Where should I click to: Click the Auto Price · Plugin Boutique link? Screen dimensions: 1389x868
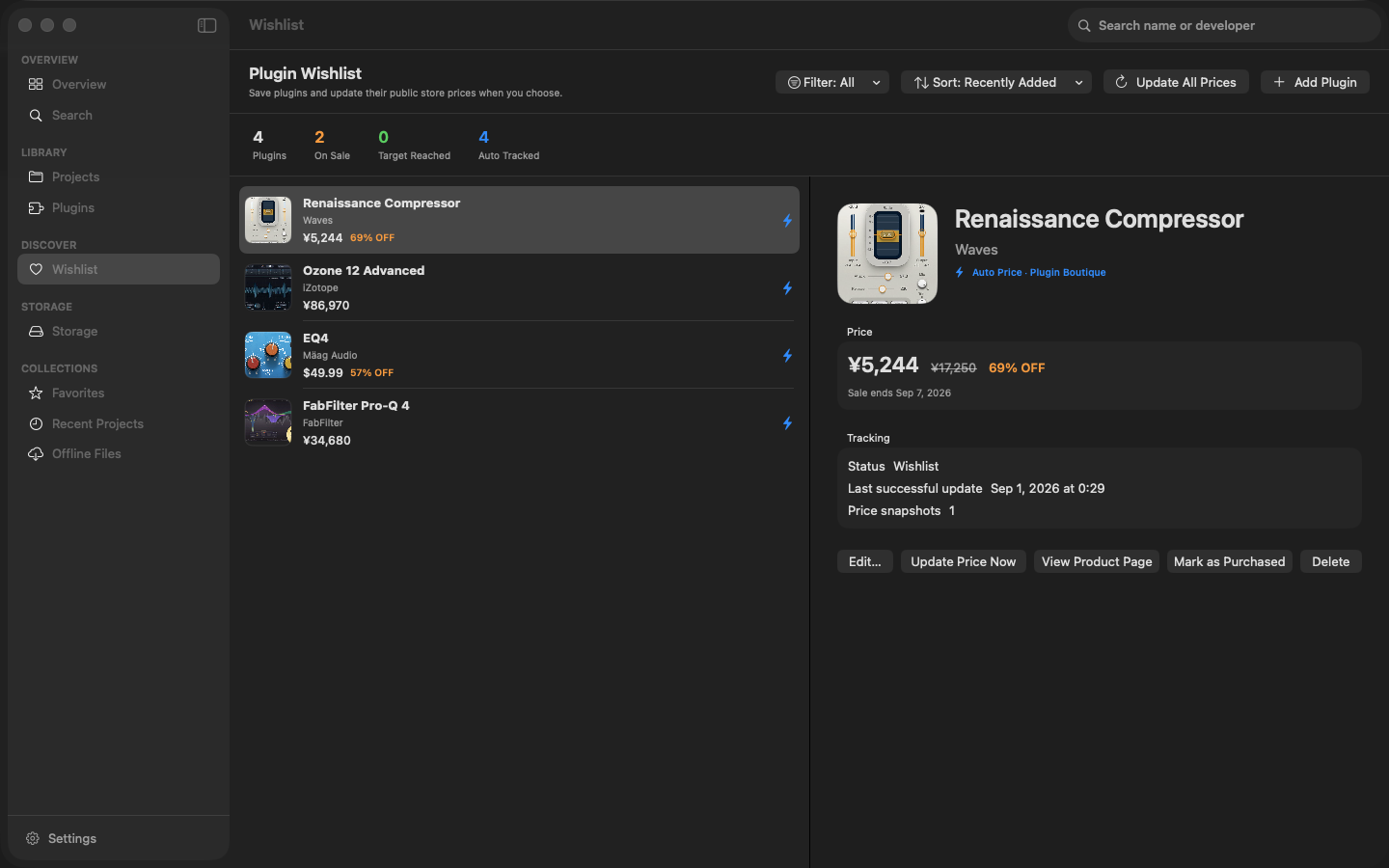coord(1039,272)
